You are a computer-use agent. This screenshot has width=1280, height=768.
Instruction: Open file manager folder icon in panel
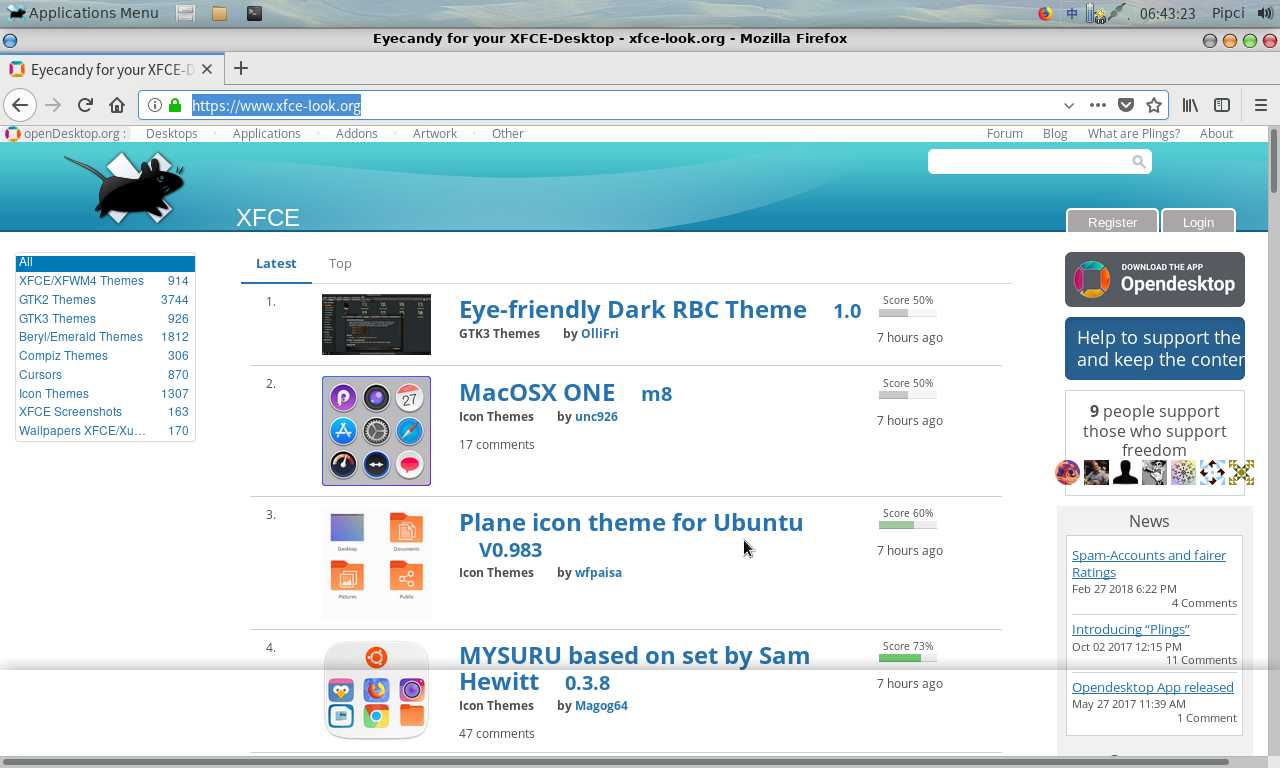219,13
